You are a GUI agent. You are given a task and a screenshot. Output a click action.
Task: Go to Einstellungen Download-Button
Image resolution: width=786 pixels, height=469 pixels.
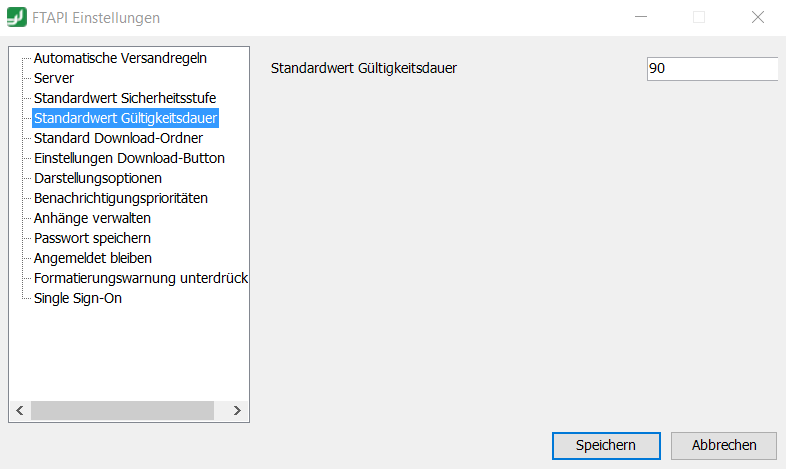coord(129,158)
